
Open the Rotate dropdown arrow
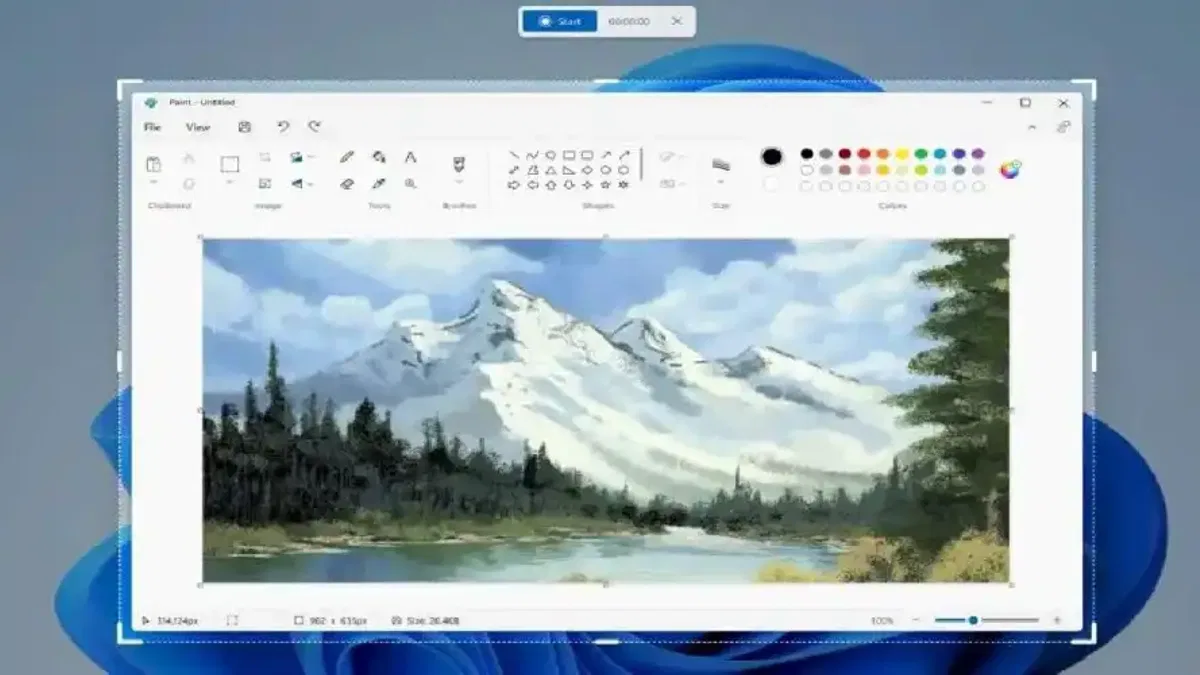click(x=311, y=158)
